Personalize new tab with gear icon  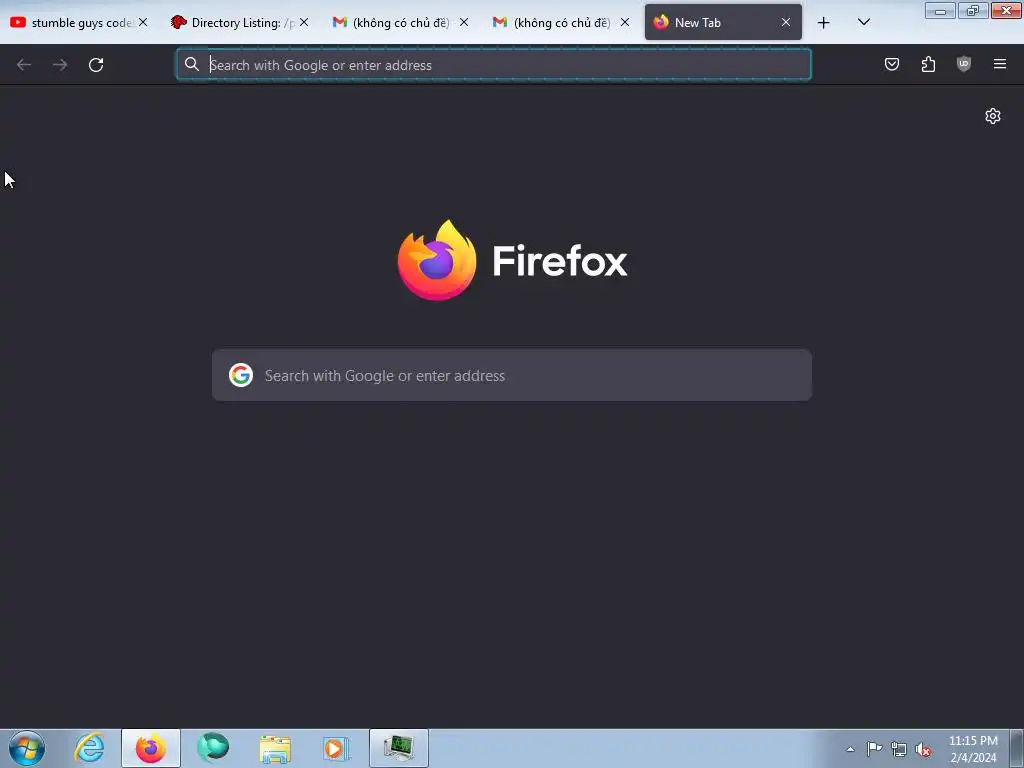tap(993, 116)
